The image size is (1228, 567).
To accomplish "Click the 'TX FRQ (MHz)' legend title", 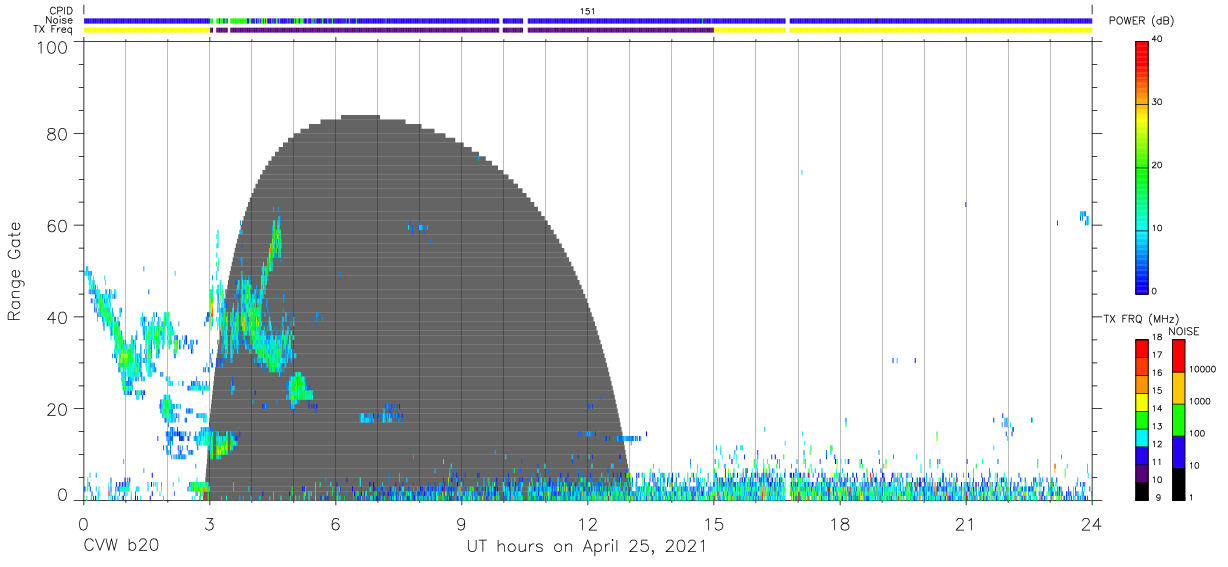I will pyautogui.click(x=1140, y=319).
